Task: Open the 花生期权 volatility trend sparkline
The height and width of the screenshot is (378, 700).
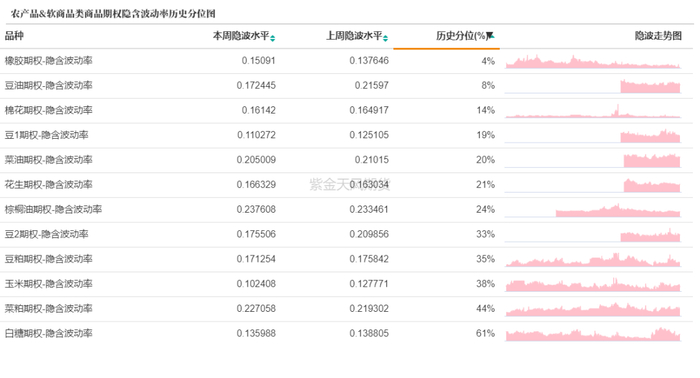Action: [x=593, y=186]
